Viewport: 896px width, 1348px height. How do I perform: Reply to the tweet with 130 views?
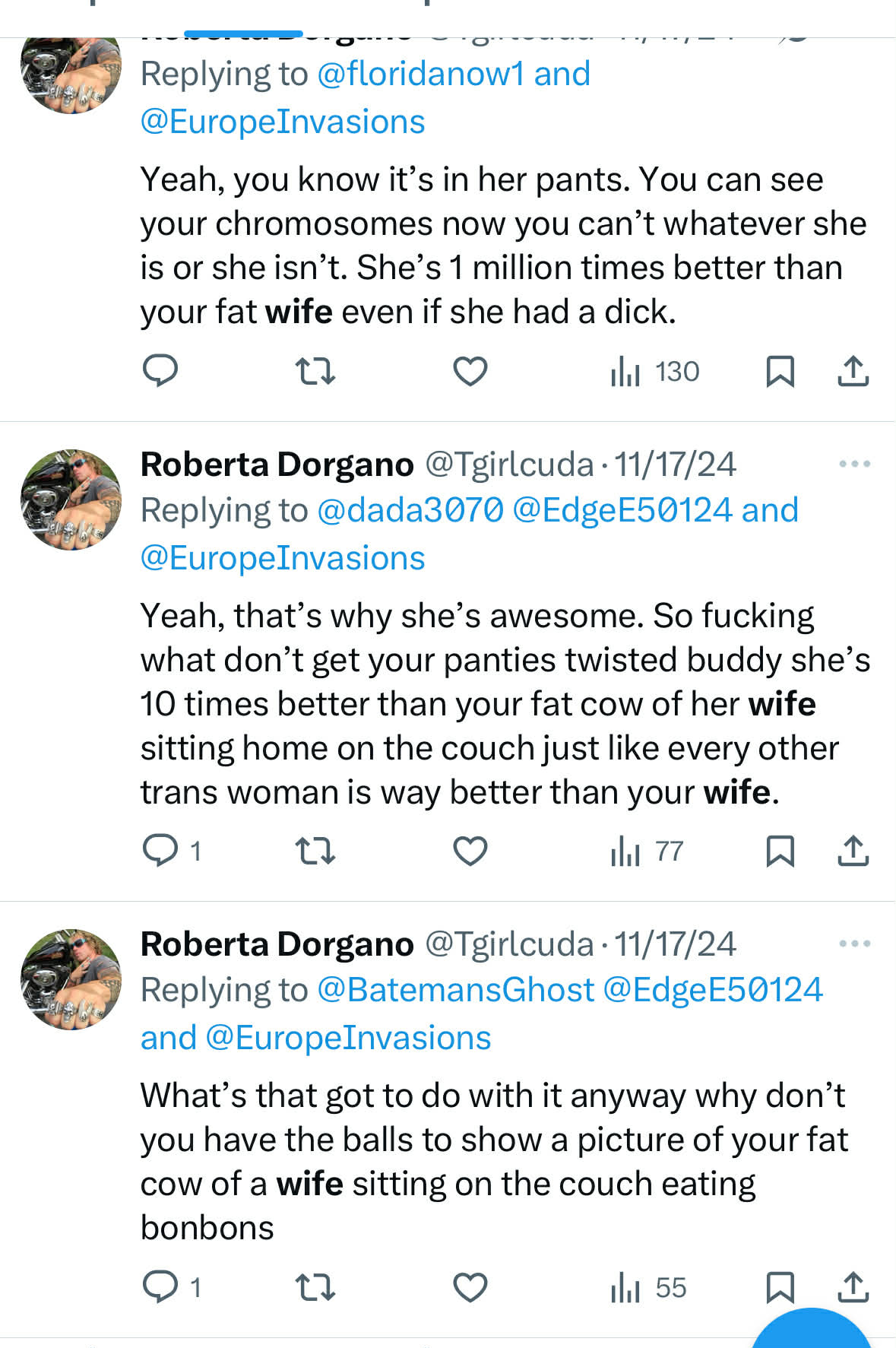(x=160, y=372)
